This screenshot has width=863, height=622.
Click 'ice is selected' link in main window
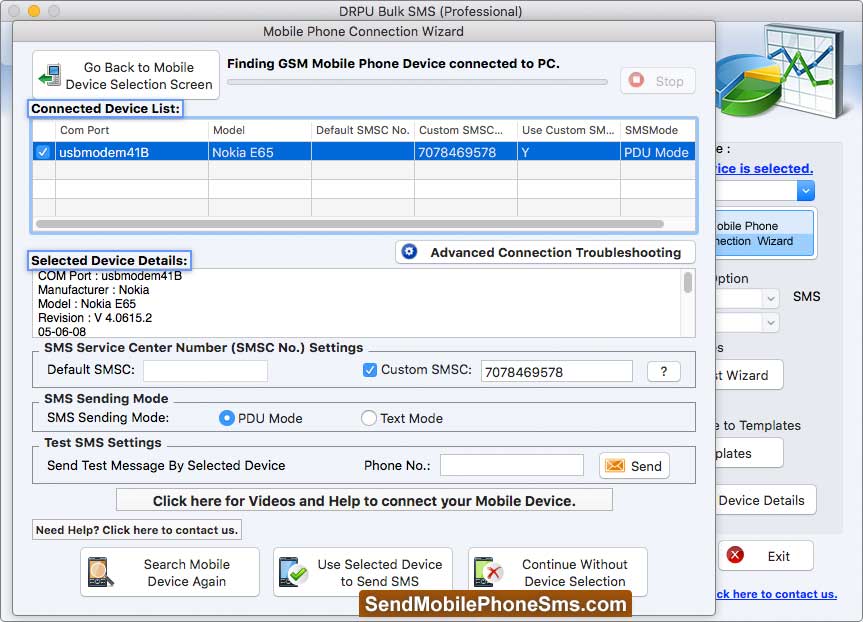[x=764, y=168]
